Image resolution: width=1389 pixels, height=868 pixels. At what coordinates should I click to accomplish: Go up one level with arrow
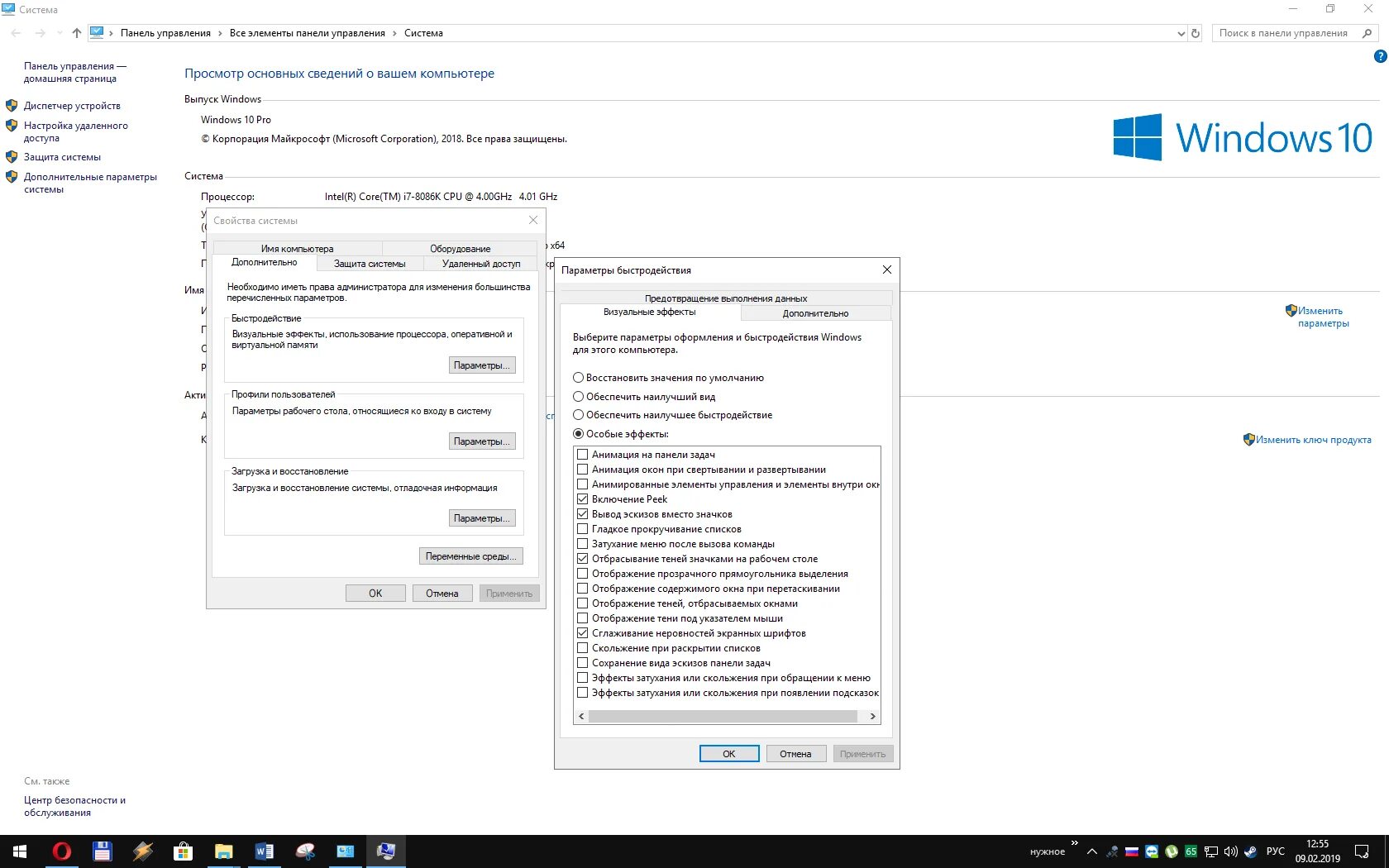pyautogui.click(x=77, y=33)
